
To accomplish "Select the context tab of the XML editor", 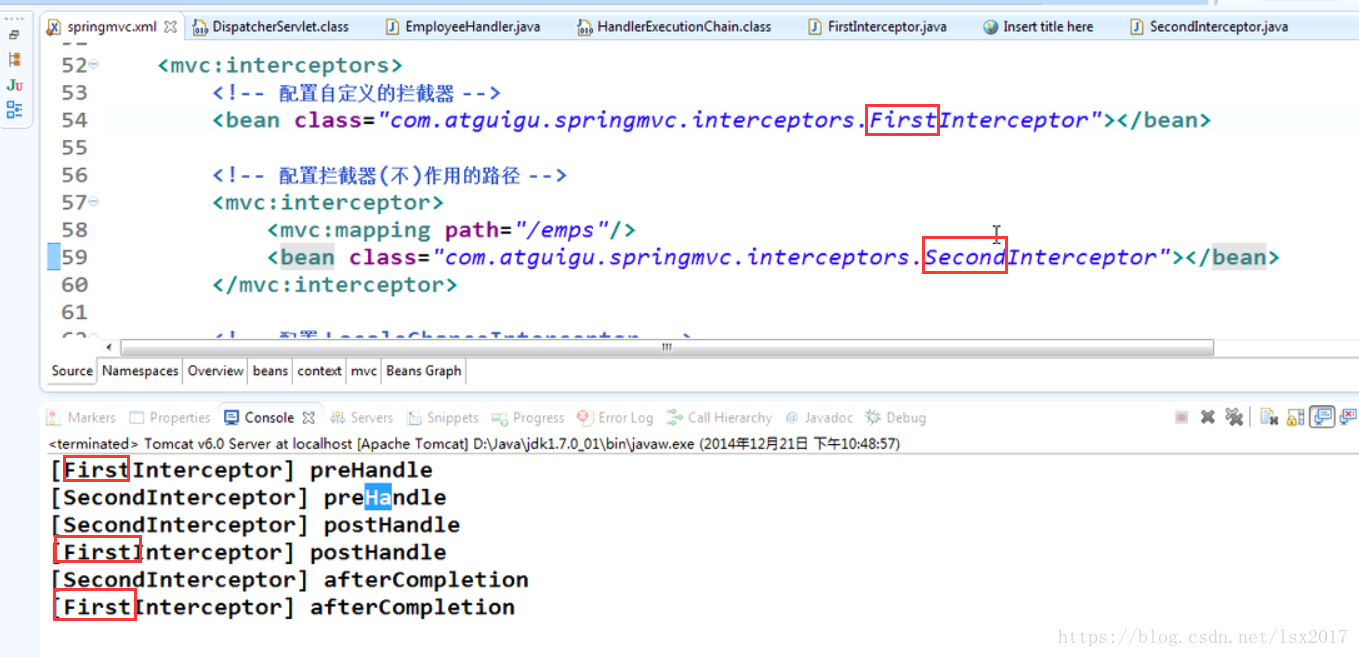I will point(319,371).
